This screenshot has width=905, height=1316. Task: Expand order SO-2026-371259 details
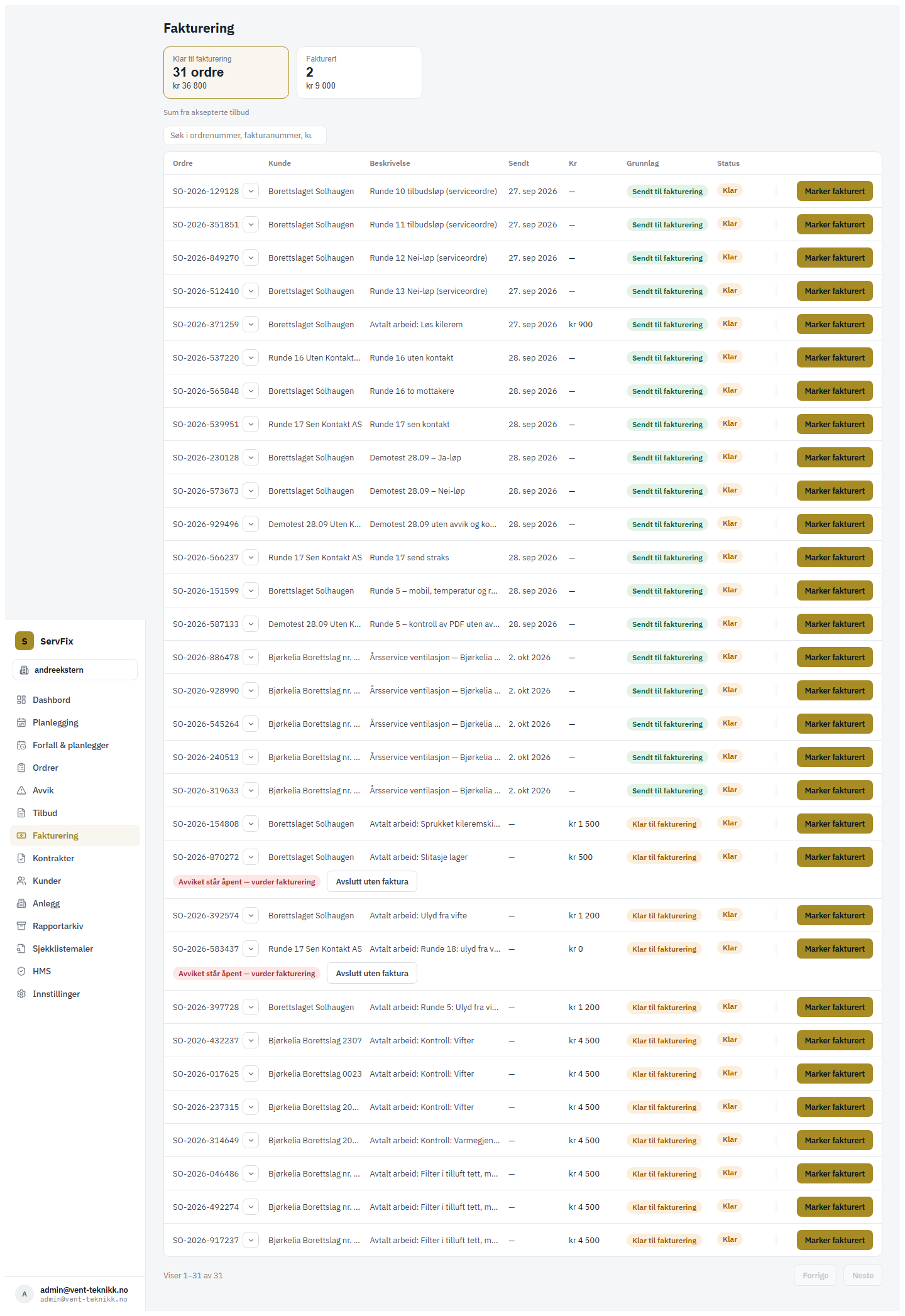coord(251,324)
